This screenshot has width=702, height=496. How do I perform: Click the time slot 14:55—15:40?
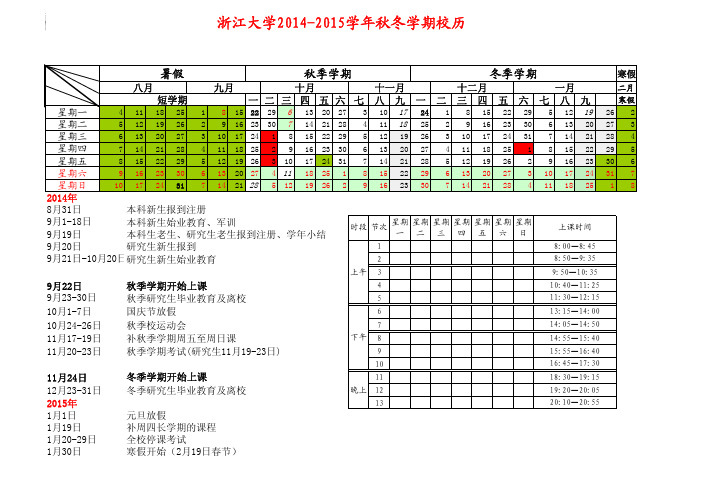[x=575, y=338]
